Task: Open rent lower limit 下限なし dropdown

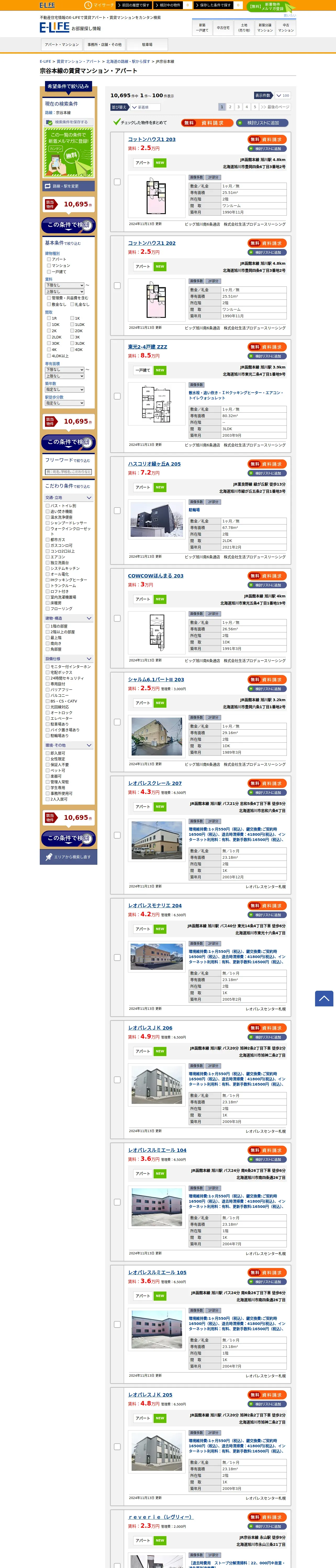Action: pyautogui.click(x=65, y=285)
